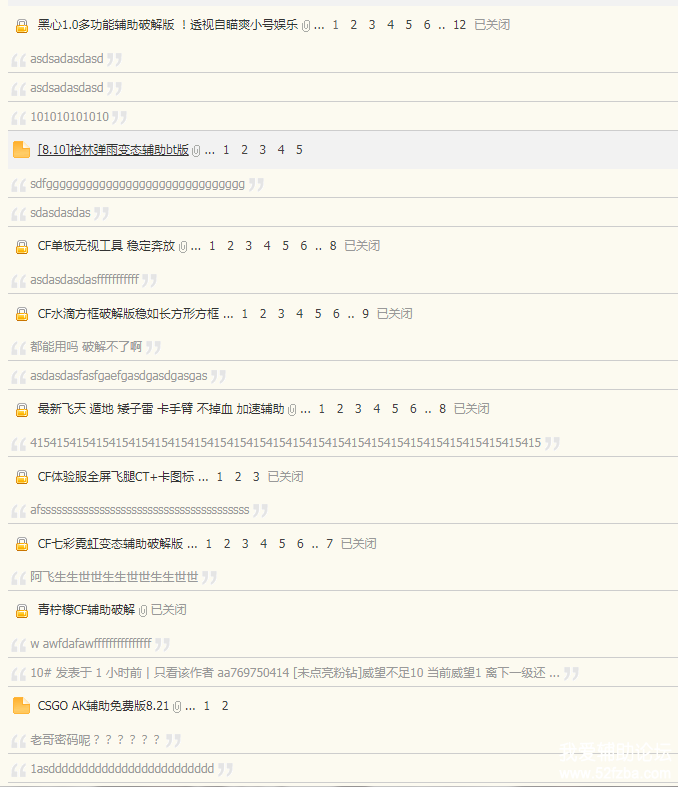Click reply preview 'sdasdasdas'
The height and width of the screenshot is (787, 678).
(x=60, y=213)
